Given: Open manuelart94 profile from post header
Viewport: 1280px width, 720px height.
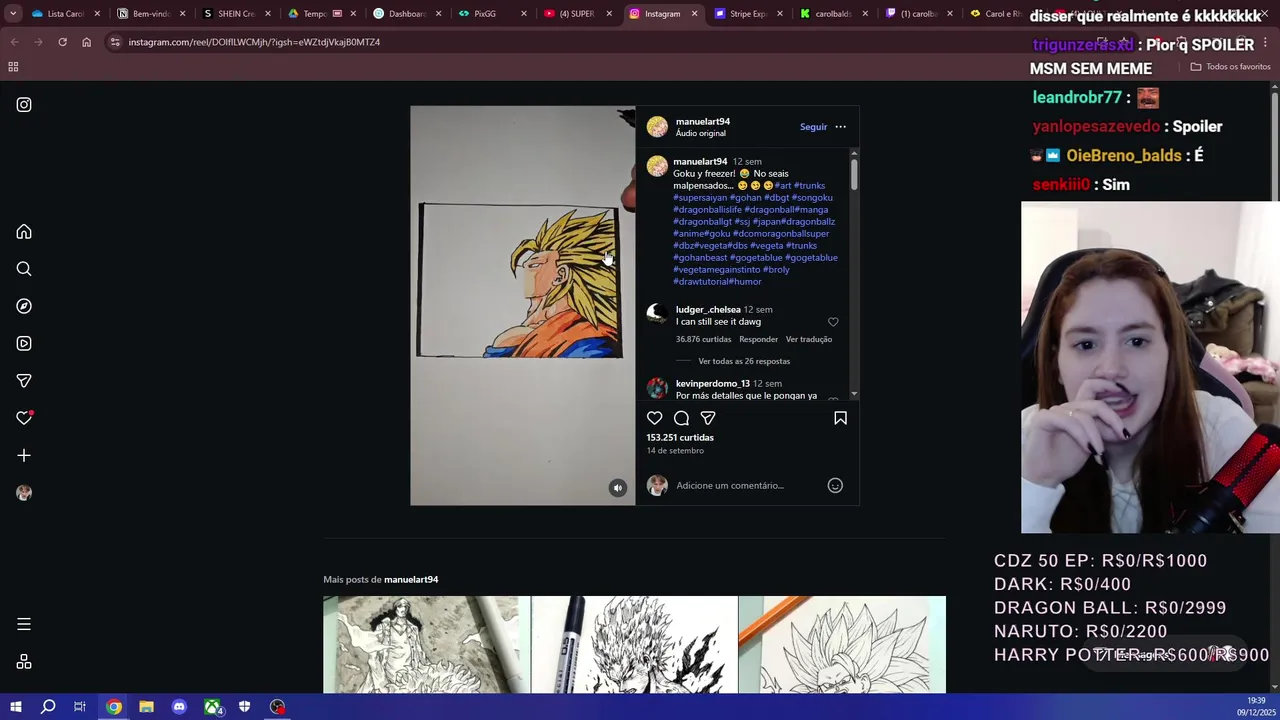Looking at the screenshot, I should click(702, 121).
